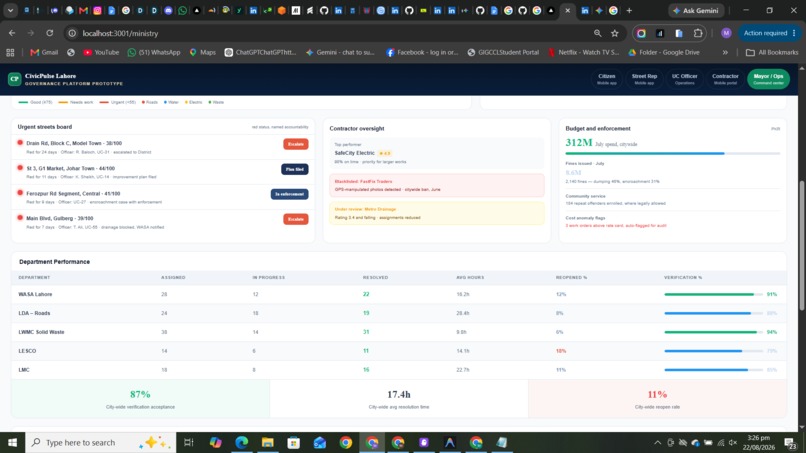
Task: Open a new browser tab
Action: tap(629, 10)
